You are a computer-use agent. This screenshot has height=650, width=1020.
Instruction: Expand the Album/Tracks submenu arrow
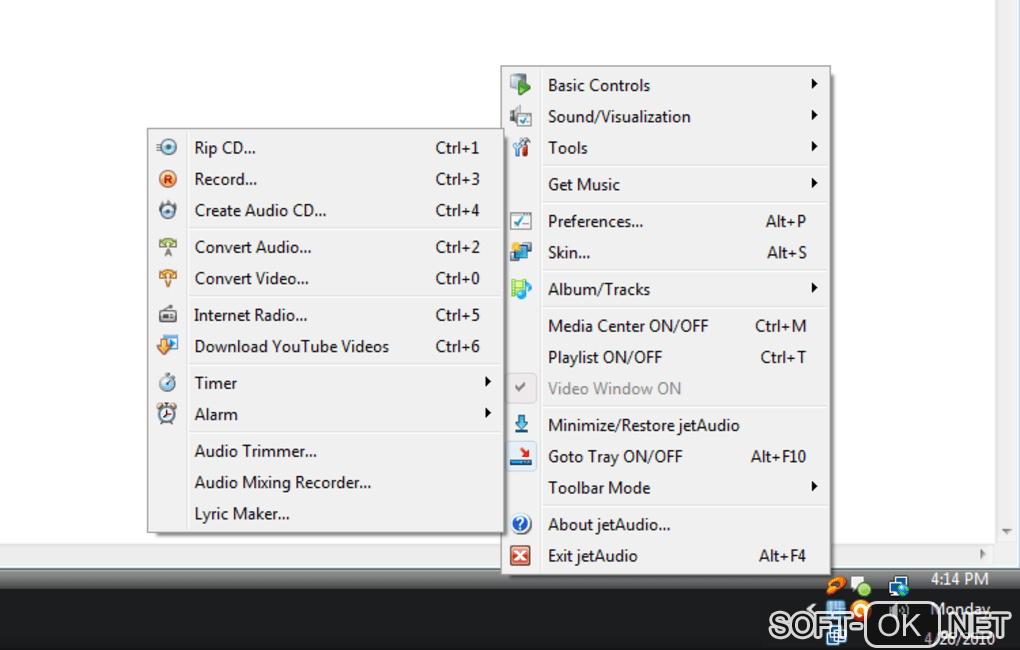coord(814,288)
